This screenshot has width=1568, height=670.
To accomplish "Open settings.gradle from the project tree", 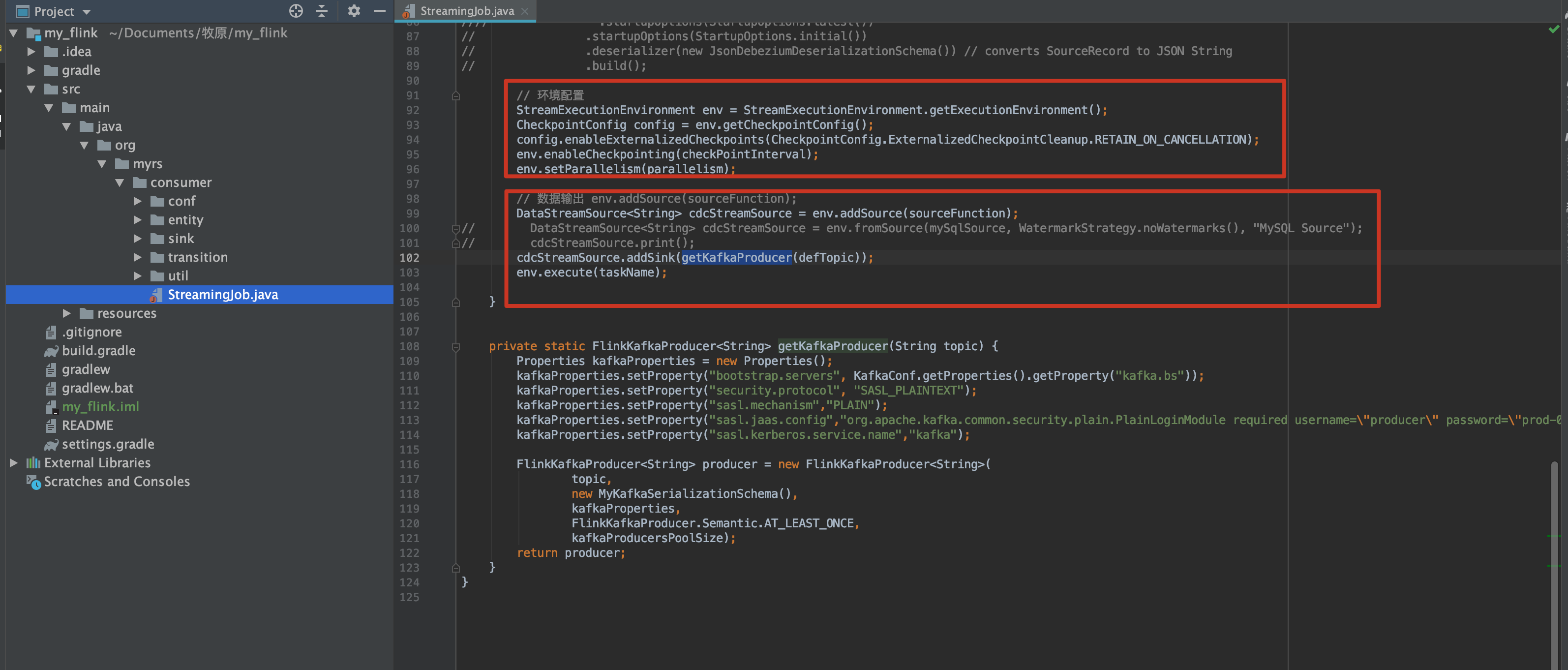I will [108, 444].
